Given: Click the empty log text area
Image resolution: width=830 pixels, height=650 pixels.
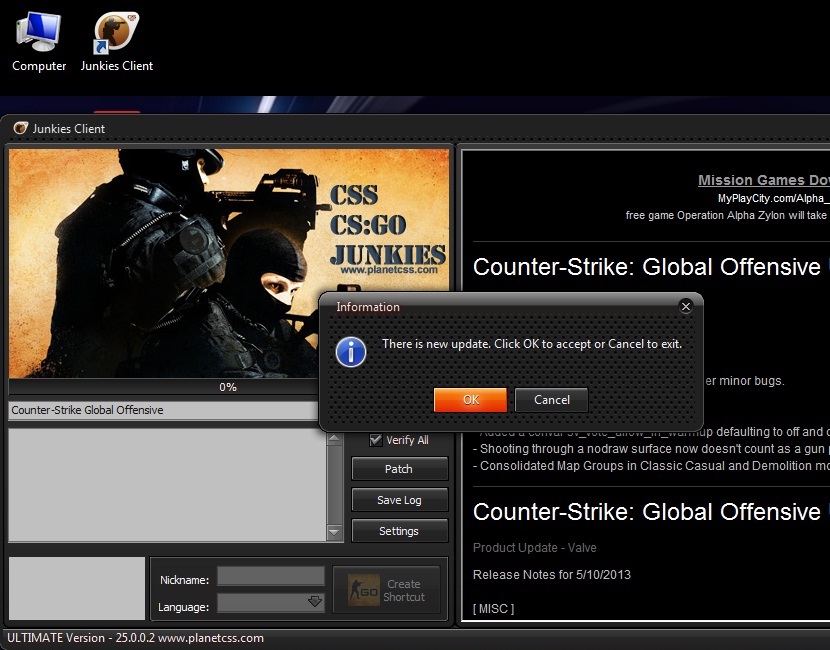Looking at the screenshot, I should (167, 485).
